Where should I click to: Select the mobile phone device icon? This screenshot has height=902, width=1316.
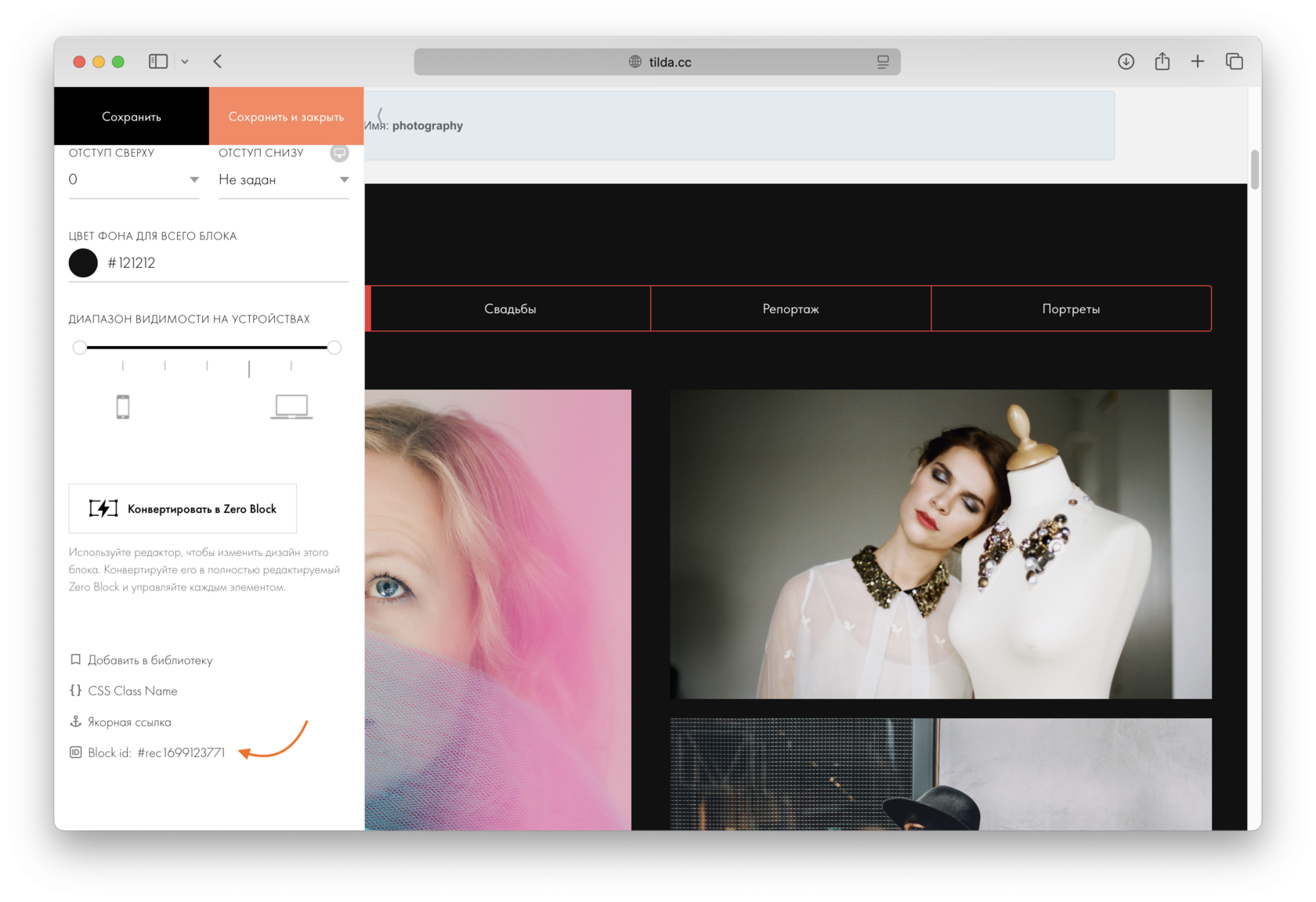pyautogui.click(x=123, y=407)
